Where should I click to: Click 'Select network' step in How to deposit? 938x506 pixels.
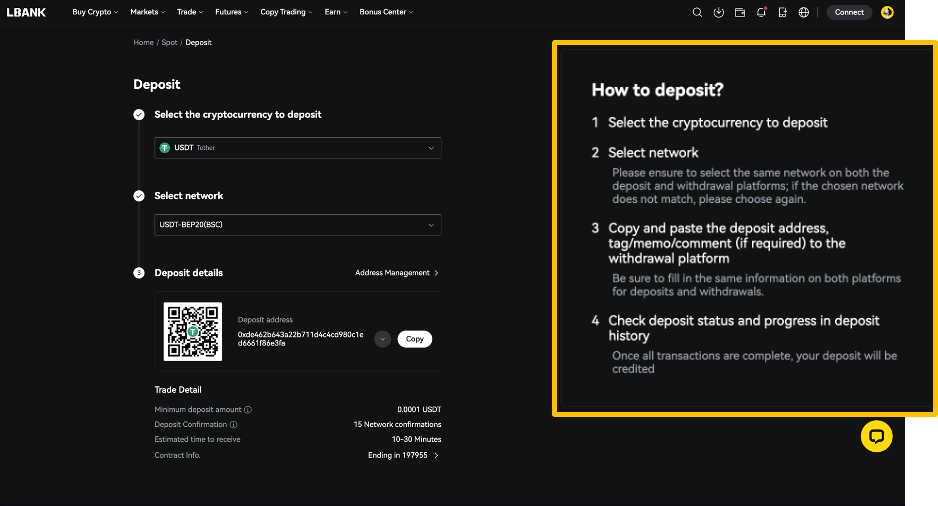click(653, 153)
